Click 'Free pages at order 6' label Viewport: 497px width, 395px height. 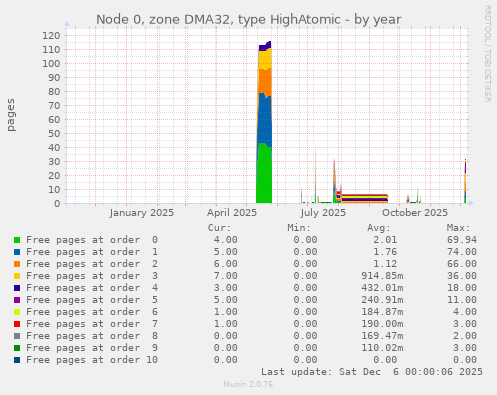[92, 312]
